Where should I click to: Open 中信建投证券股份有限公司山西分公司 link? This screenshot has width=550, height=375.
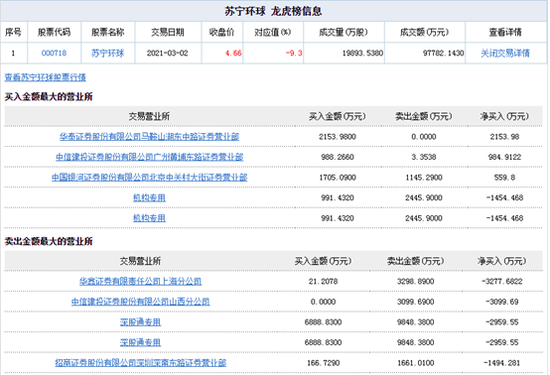coord(140,301)
